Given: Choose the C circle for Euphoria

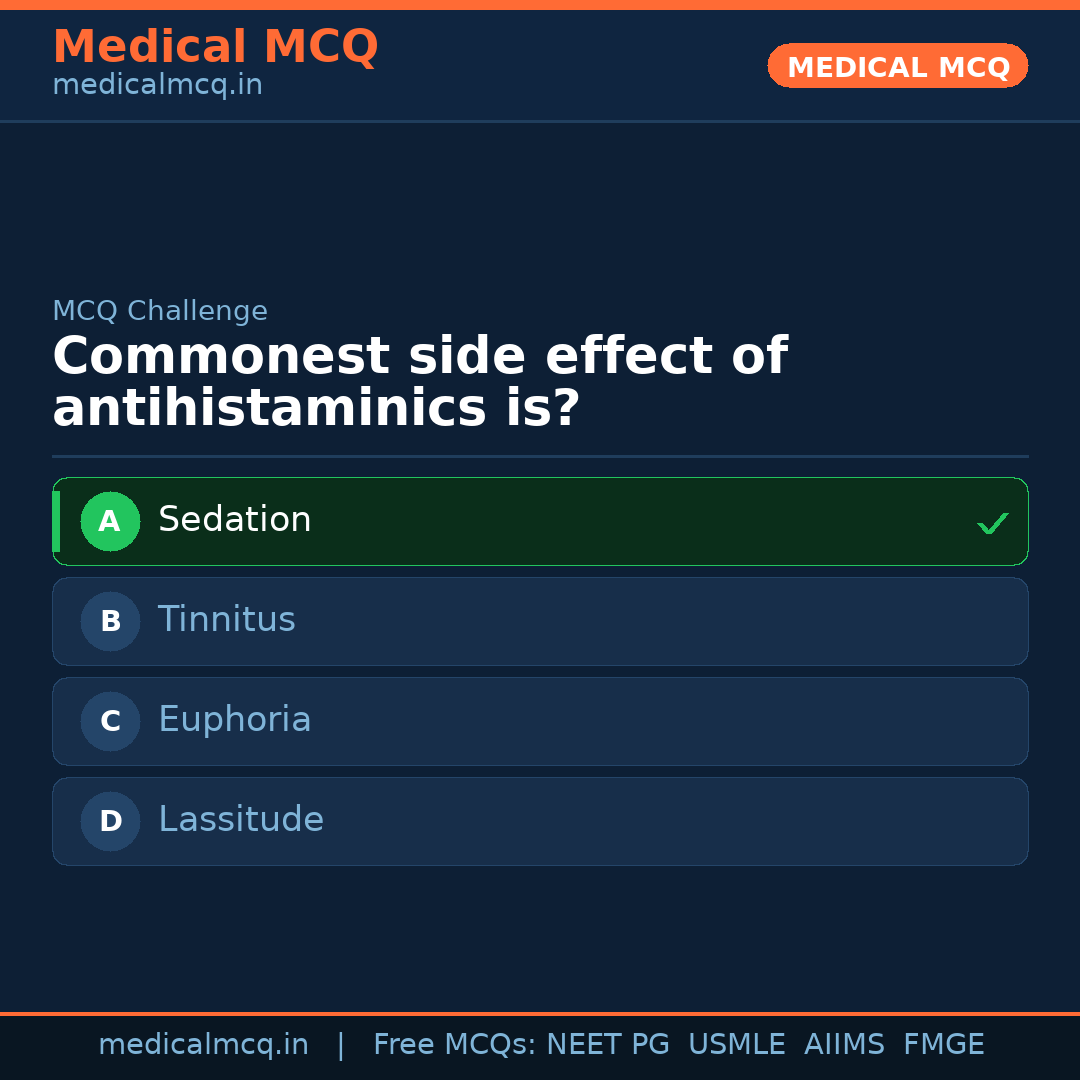Looking at the screenshot, I should pyautogui.click(x=110, y=721).
